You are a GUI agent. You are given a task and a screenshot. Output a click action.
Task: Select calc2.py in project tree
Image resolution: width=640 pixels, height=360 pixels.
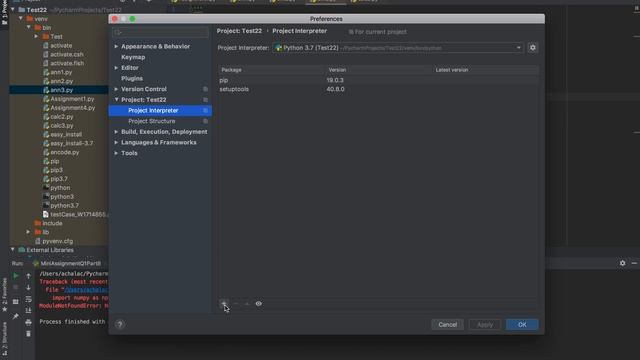[62, 117]
